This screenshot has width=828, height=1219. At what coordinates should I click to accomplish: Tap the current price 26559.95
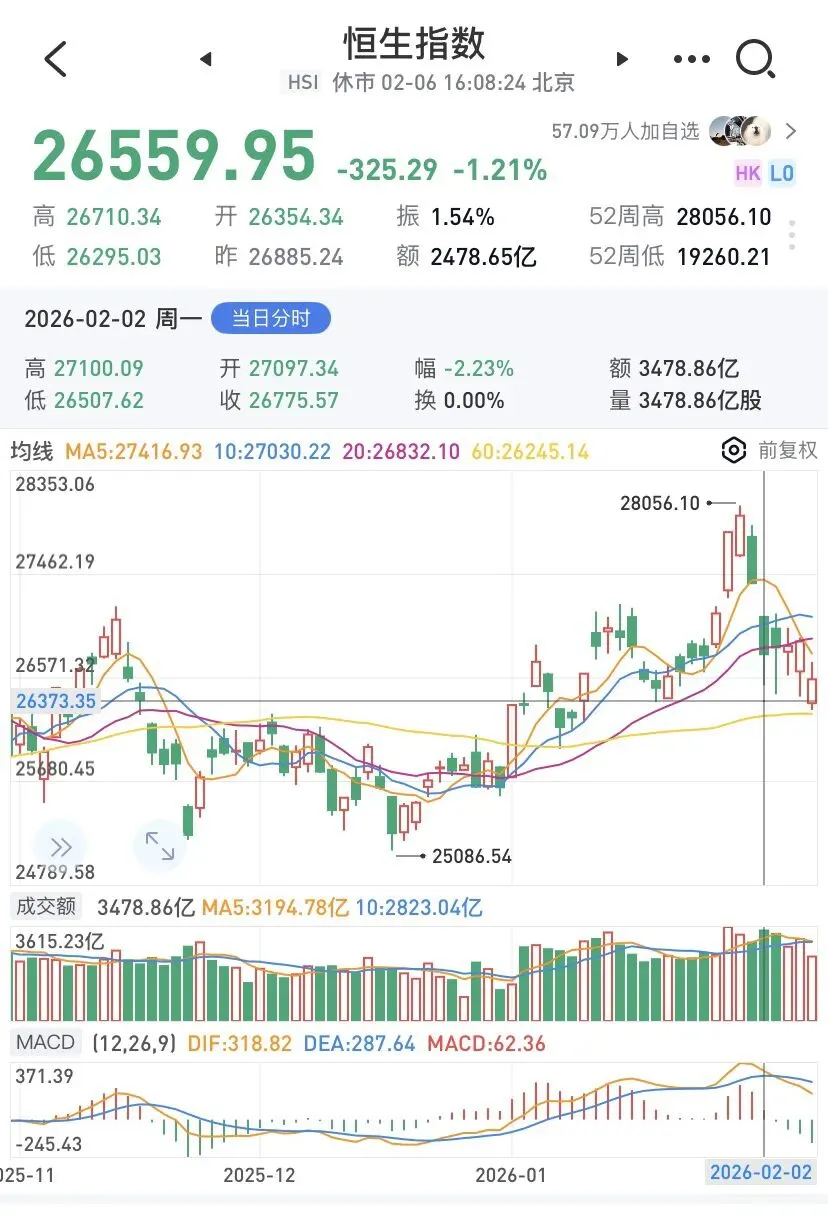point(174,157)
